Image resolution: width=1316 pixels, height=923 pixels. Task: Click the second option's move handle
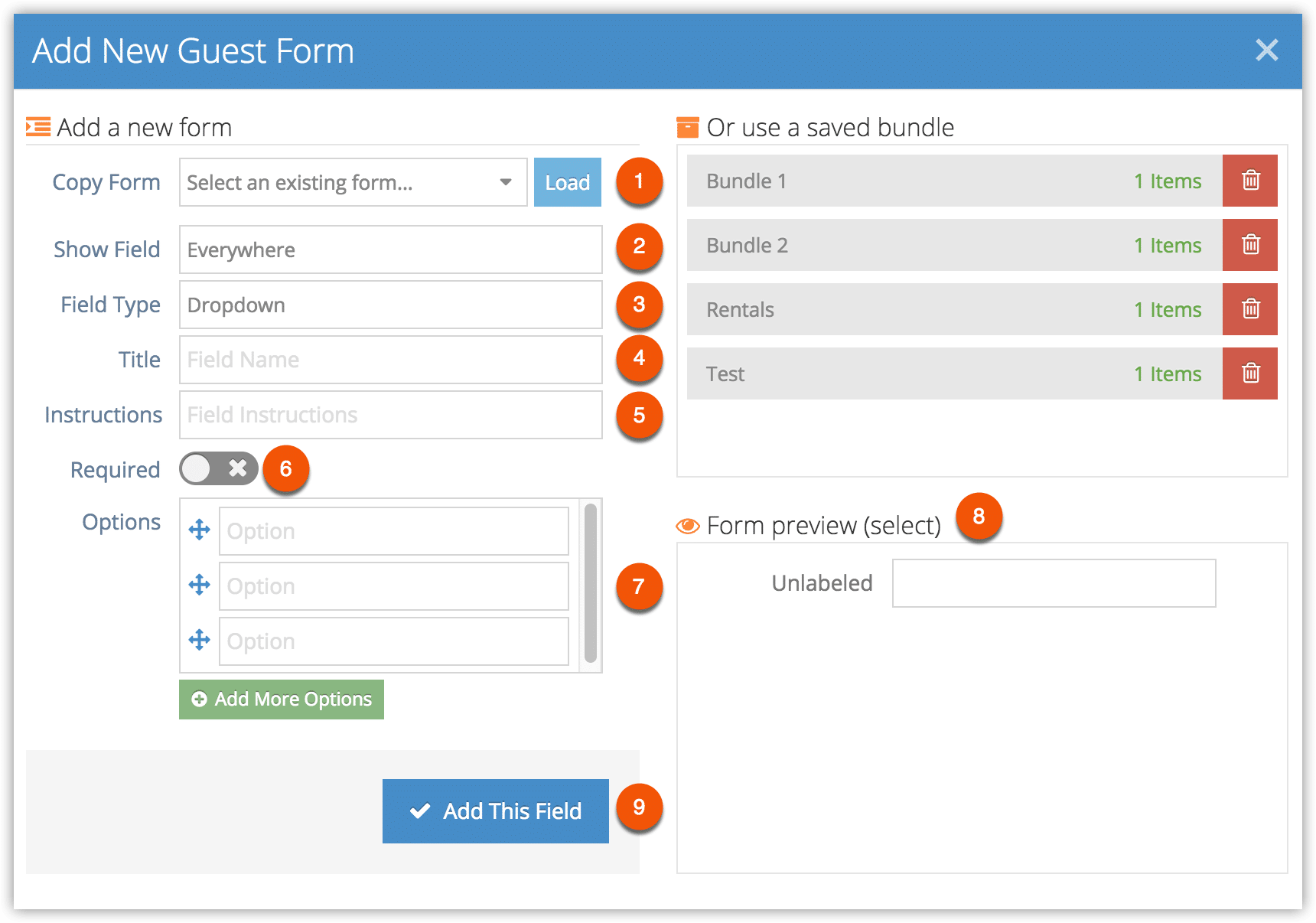(x=200, y=585)
